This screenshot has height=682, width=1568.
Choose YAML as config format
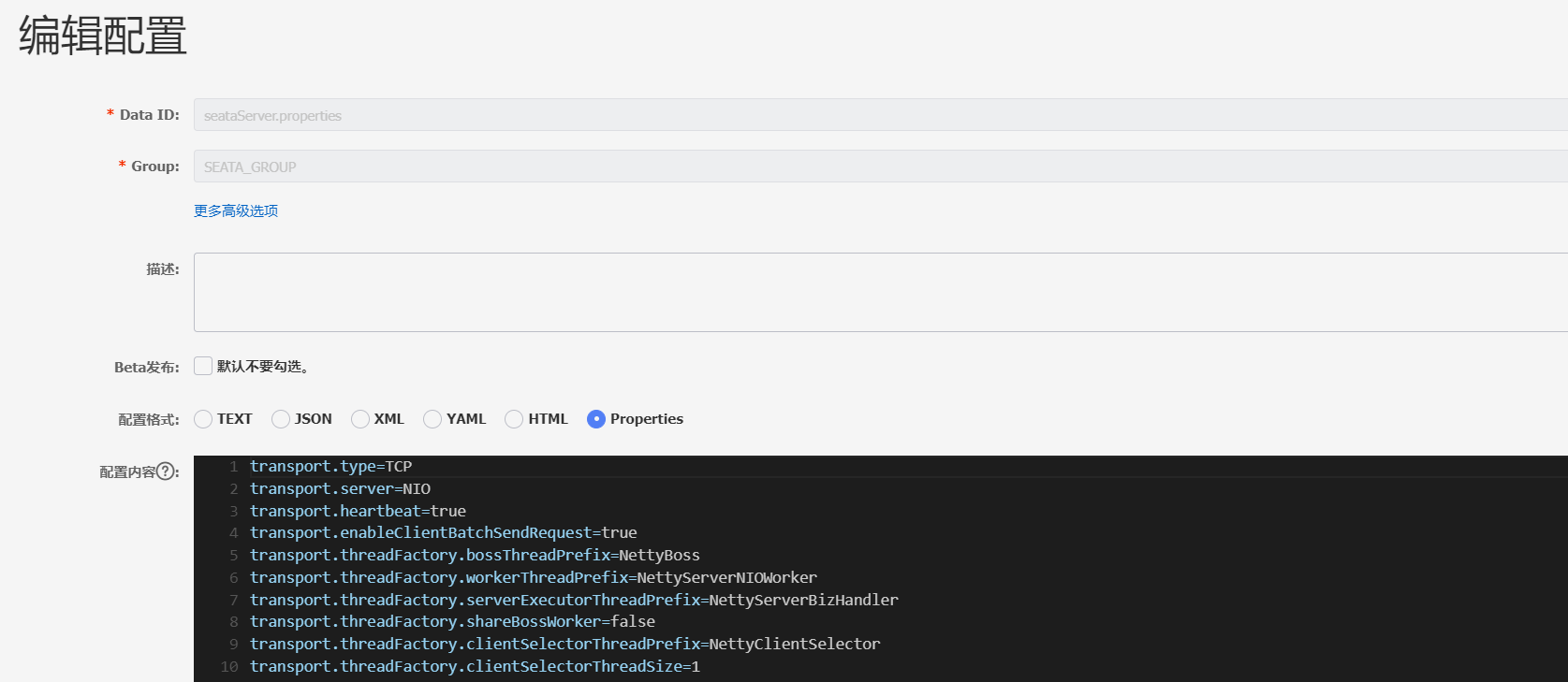pos(432,419)
